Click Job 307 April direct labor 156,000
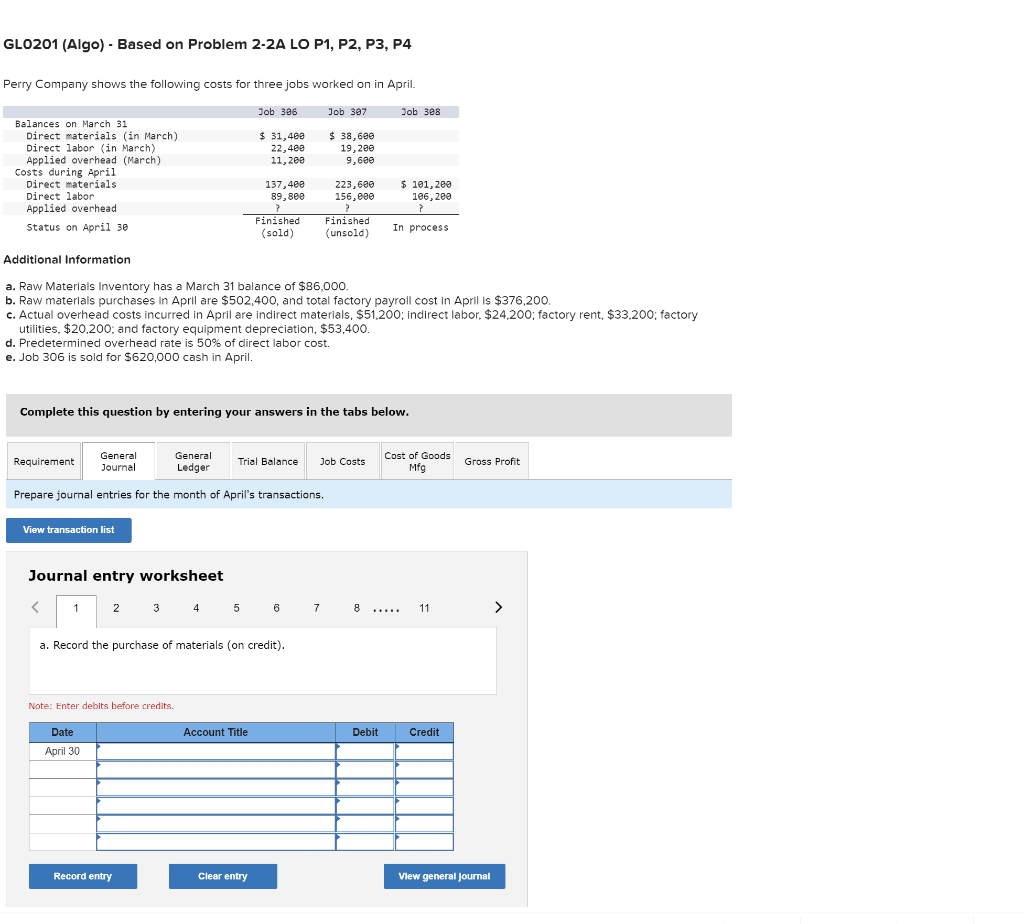 click(x=355, y=197)
